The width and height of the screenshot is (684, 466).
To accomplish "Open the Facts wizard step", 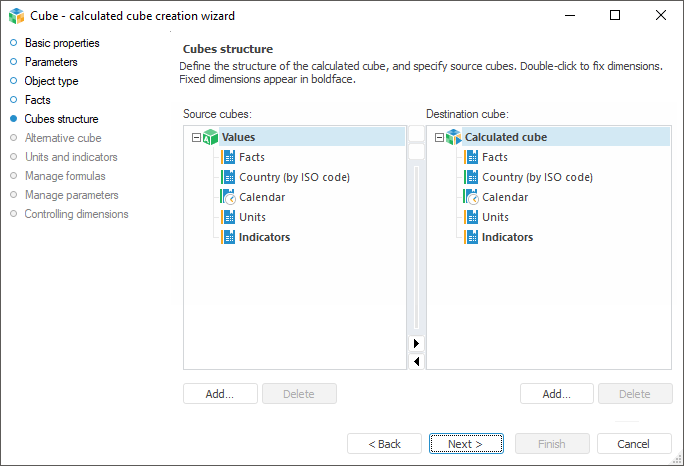I will click(x=37, y=100).
